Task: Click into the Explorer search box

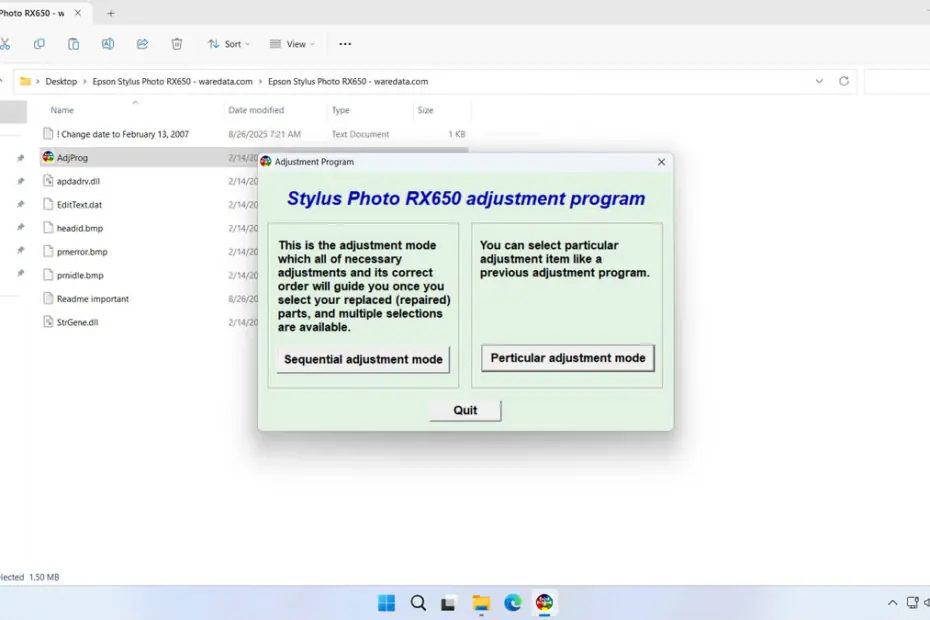Action: pyautogui.click(x=897, y=81)
